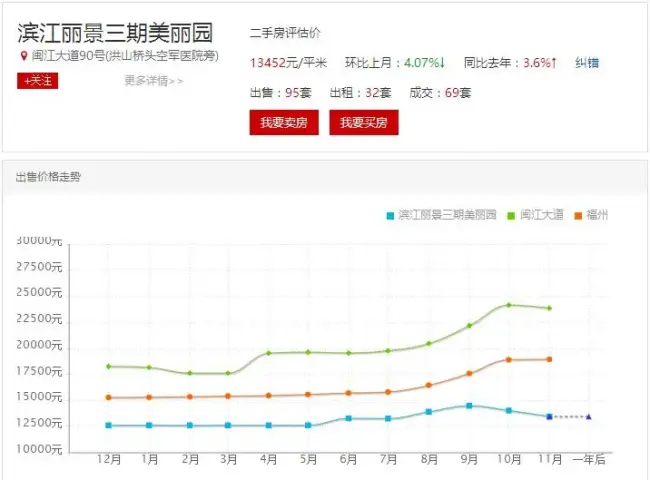Click 成交：69套 deal count
650x480 pixels.
pos(440,92)
